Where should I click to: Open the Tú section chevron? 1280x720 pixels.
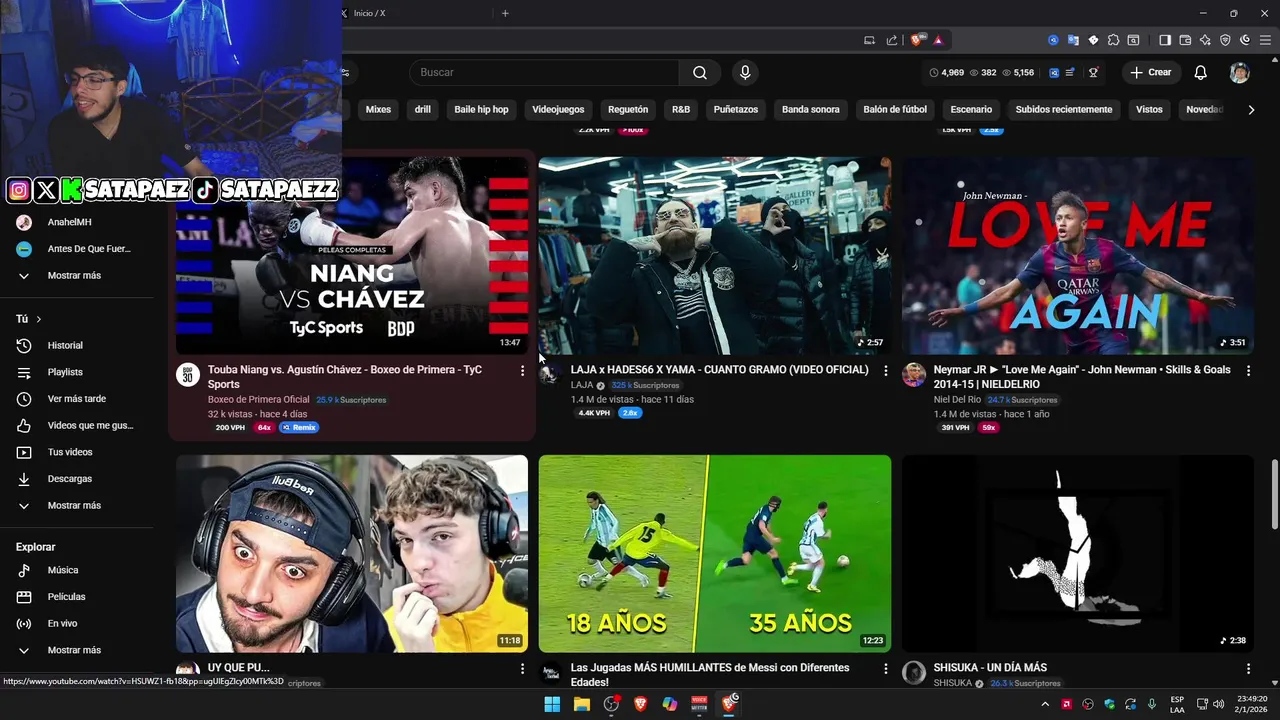coord(38,319)
